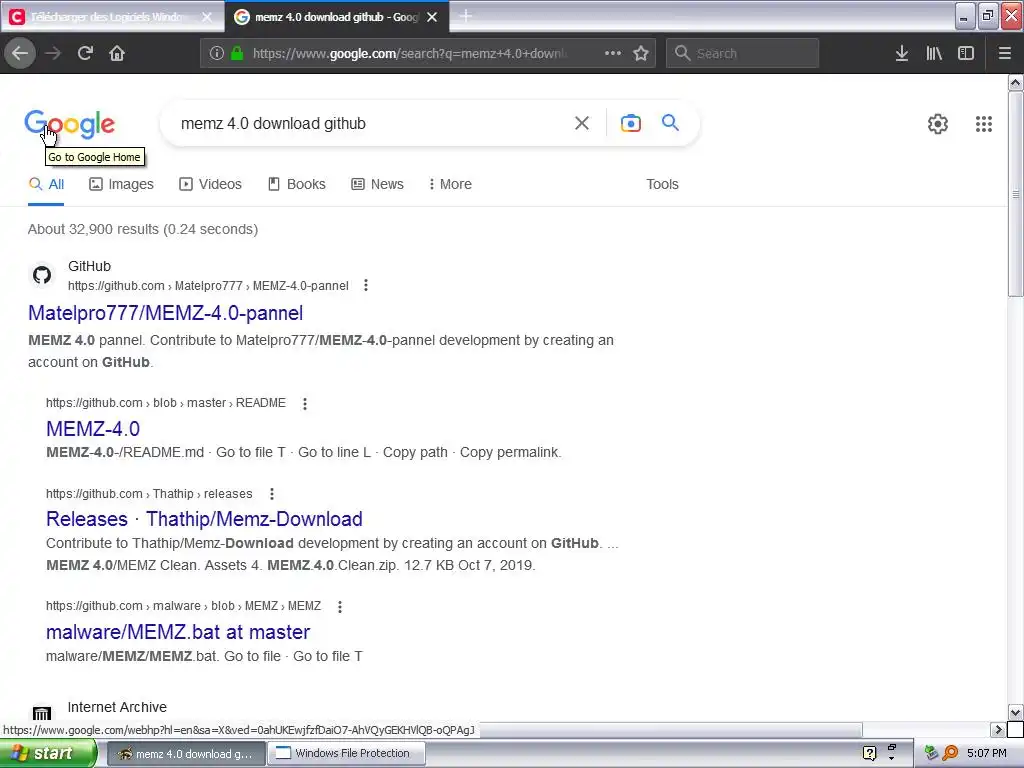Focus the browser address bar URL
1024x768 pixels.
pos(411,54)
